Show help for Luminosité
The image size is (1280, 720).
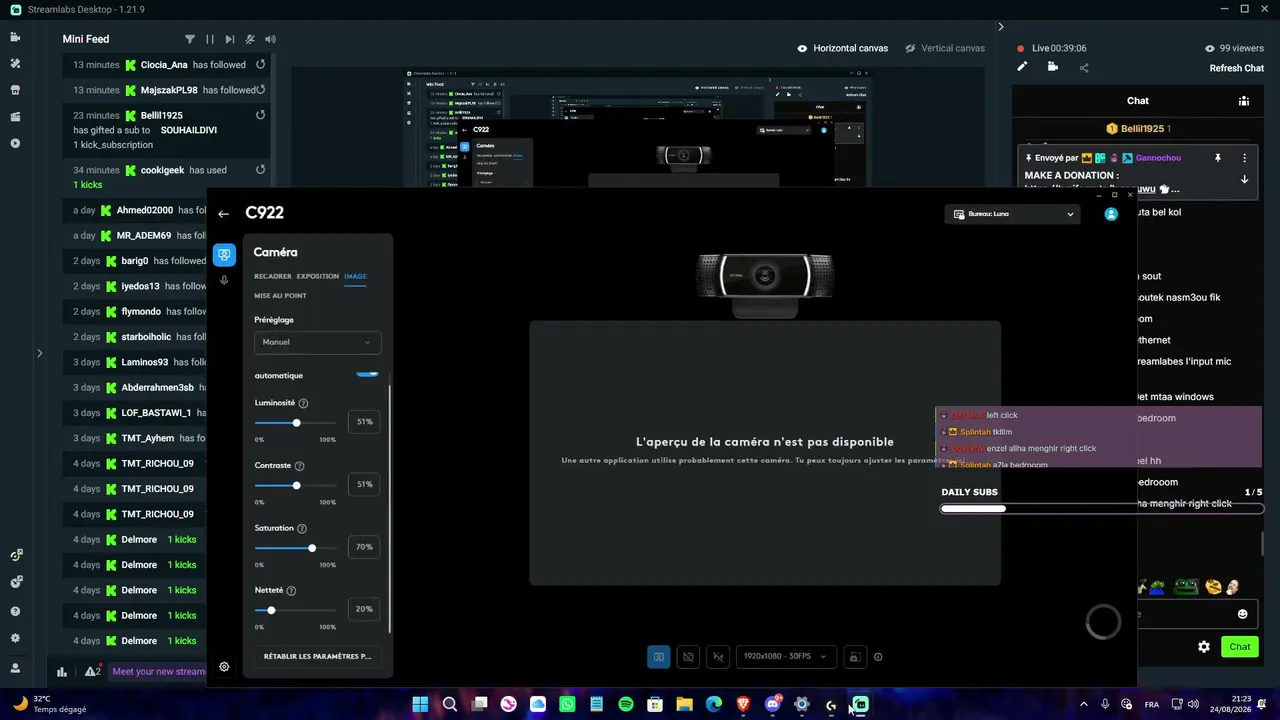(x=304, y=403)
